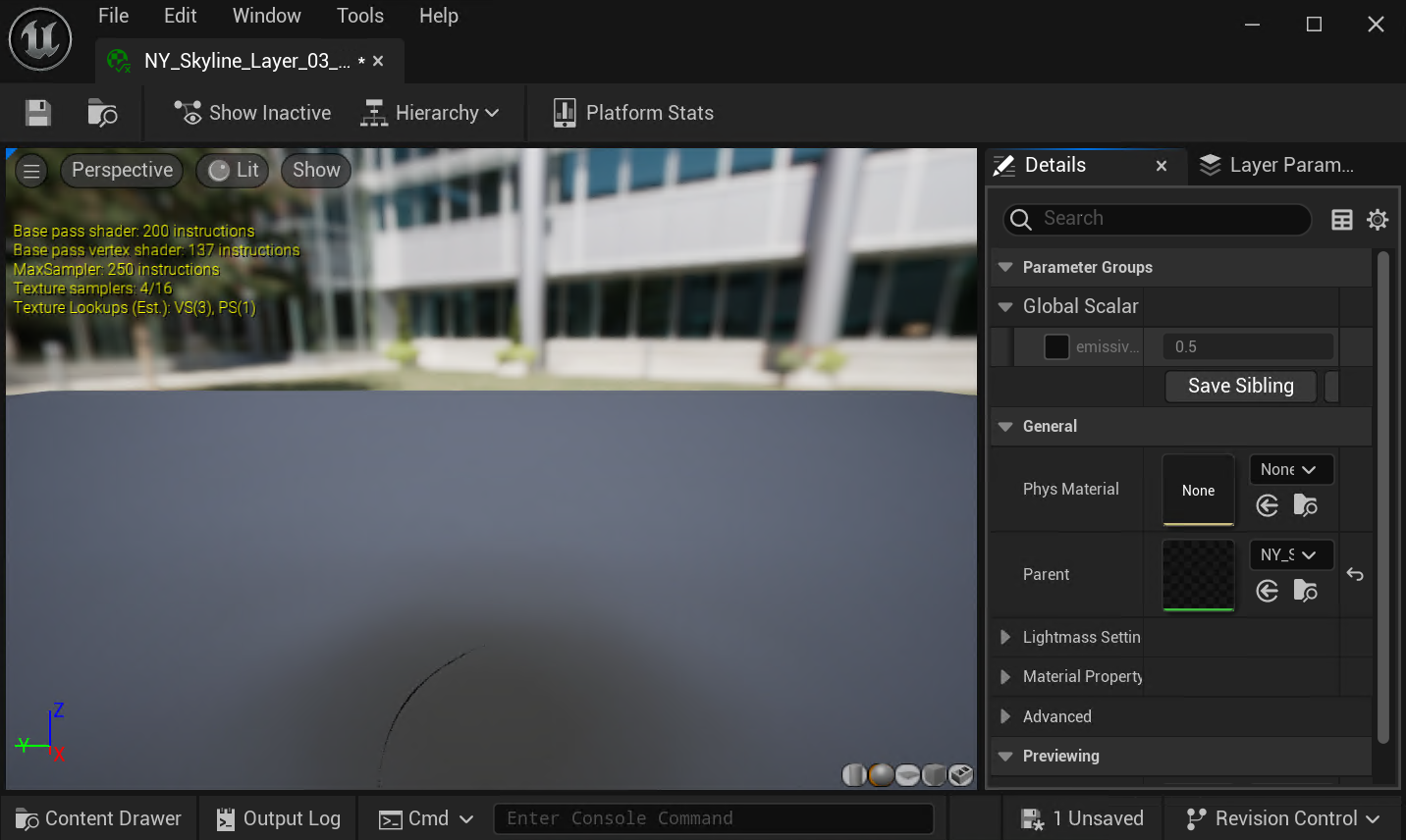Open the Edit menu

[x=181, y=16]
